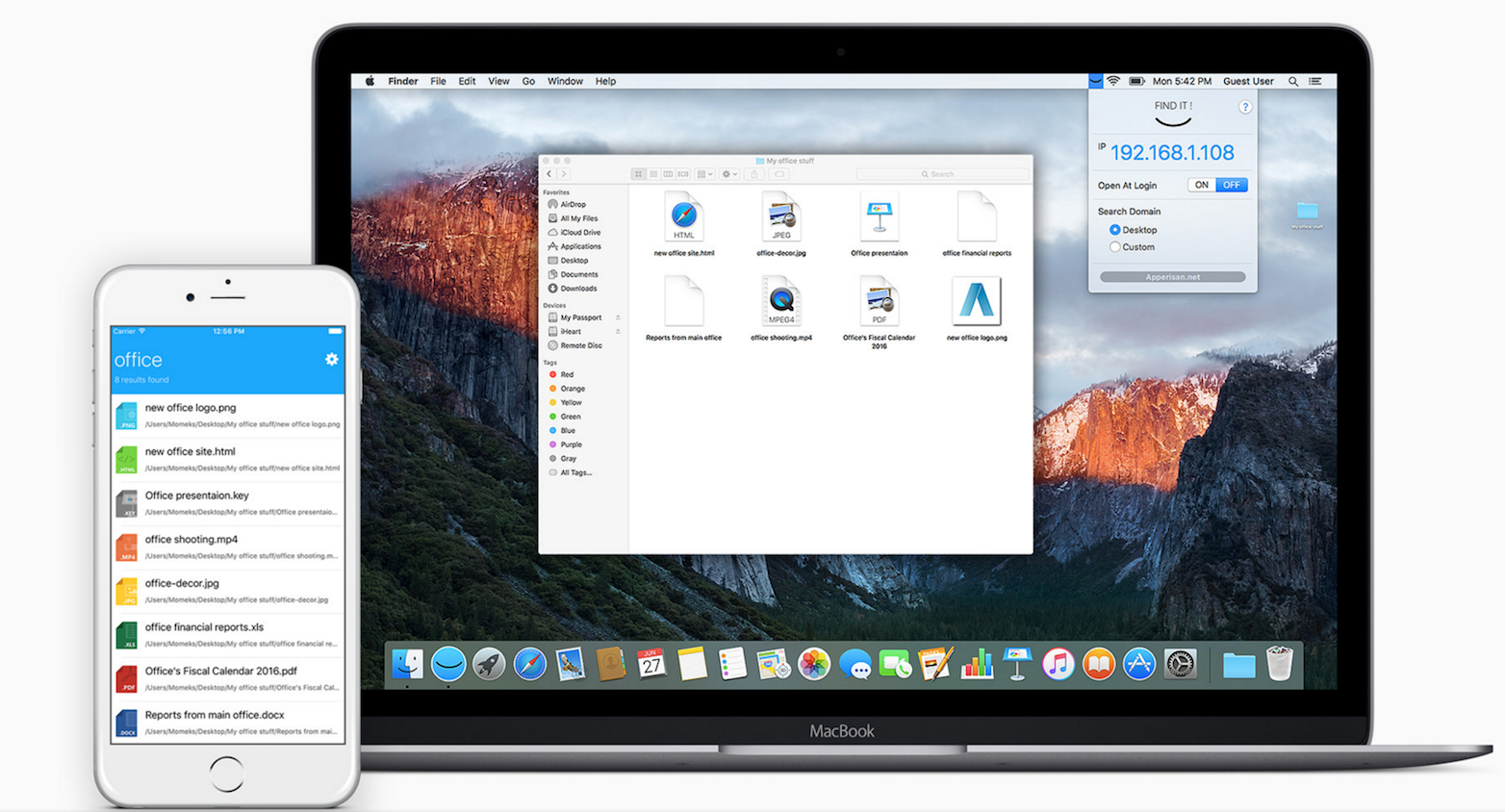Select the office shooting.mp4 file in Finder
The image size is (1505, 812).
click(x=781, y=308)
